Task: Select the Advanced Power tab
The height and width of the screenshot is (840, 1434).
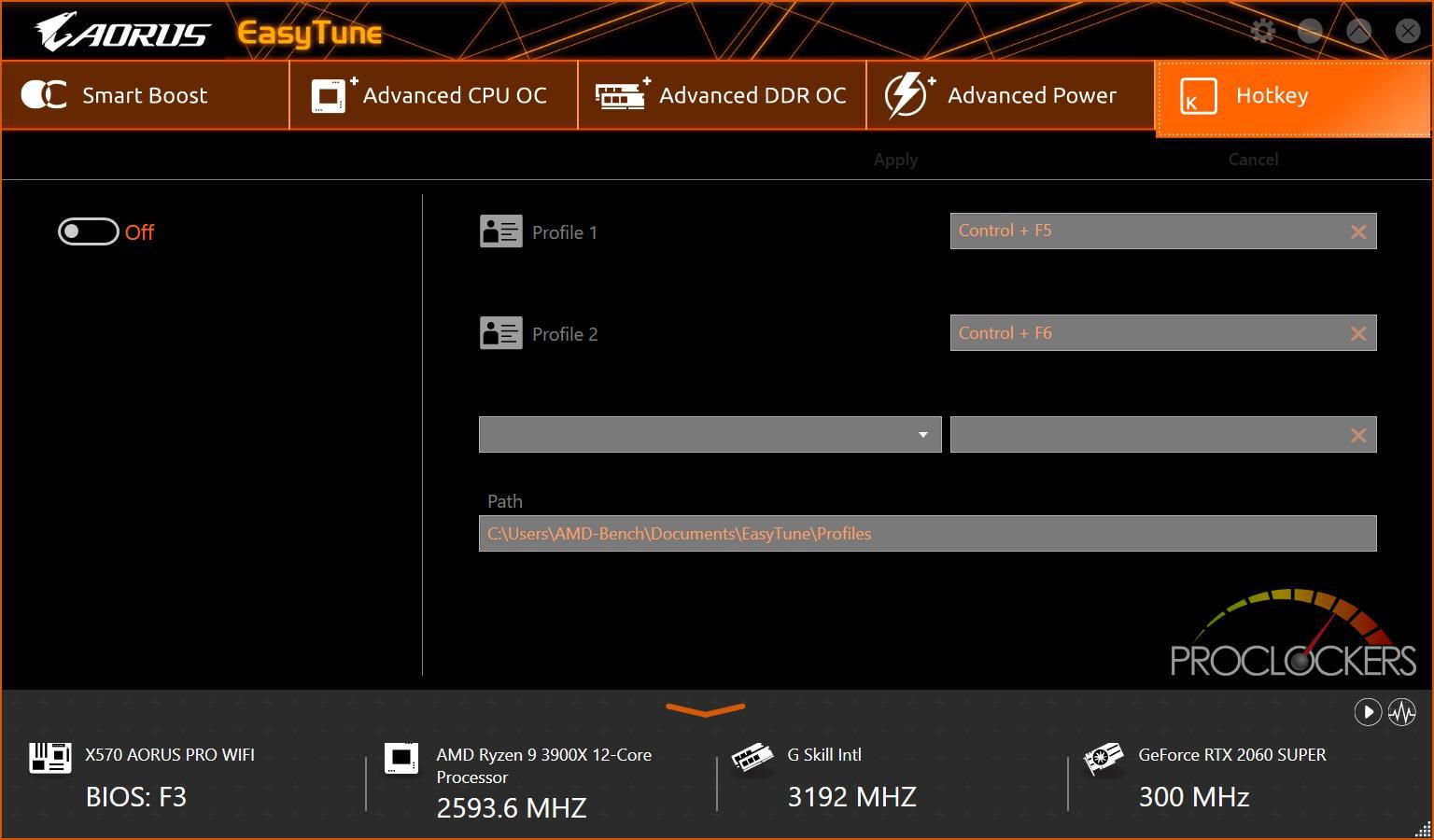Action: [1010, 95]
